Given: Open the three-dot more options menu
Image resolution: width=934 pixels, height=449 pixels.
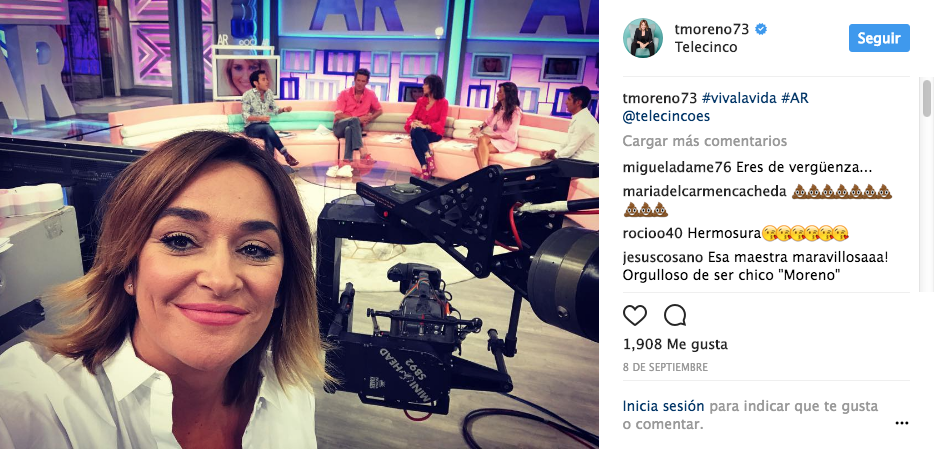Looking at the screenshot, I should [902, 423].
